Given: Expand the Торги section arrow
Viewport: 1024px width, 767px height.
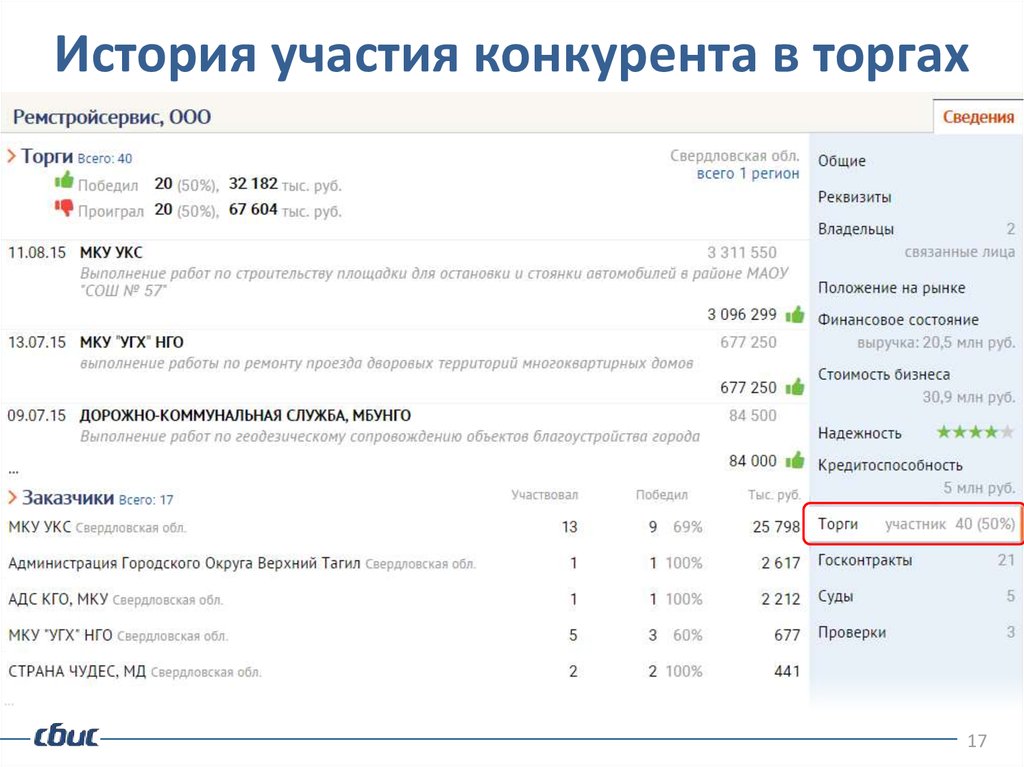Looking at the screenshot, I should click(11, 157).
